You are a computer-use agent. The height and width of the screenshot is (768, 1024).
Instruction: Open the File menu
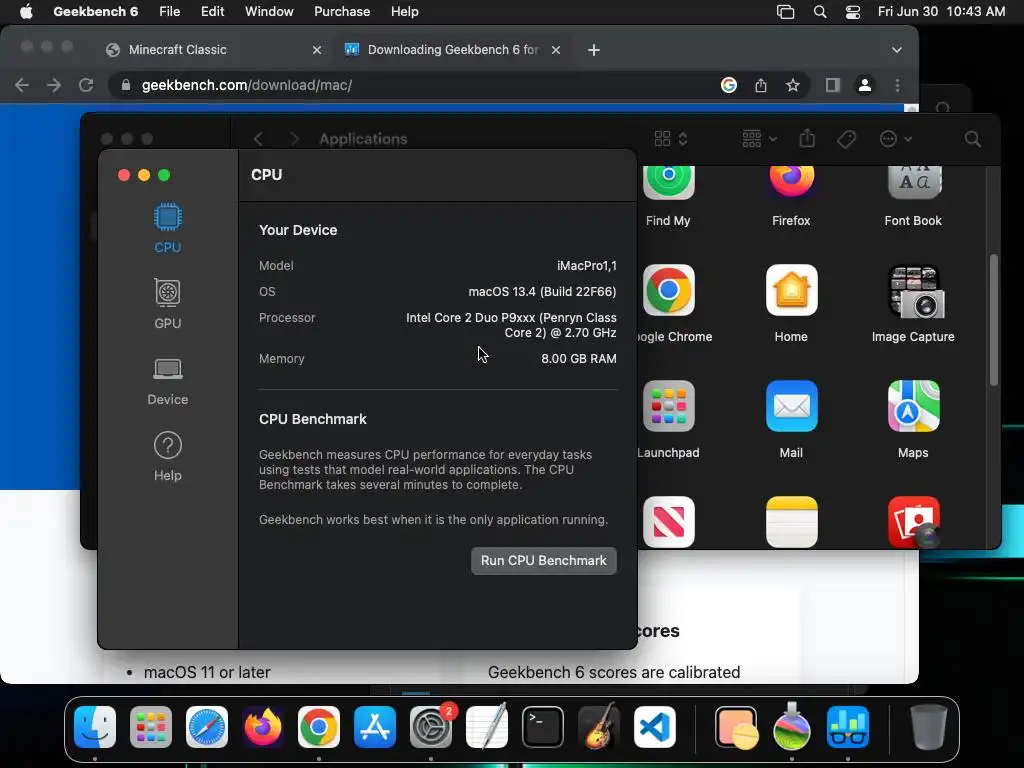pyautogui.click(x=169, y=12)
